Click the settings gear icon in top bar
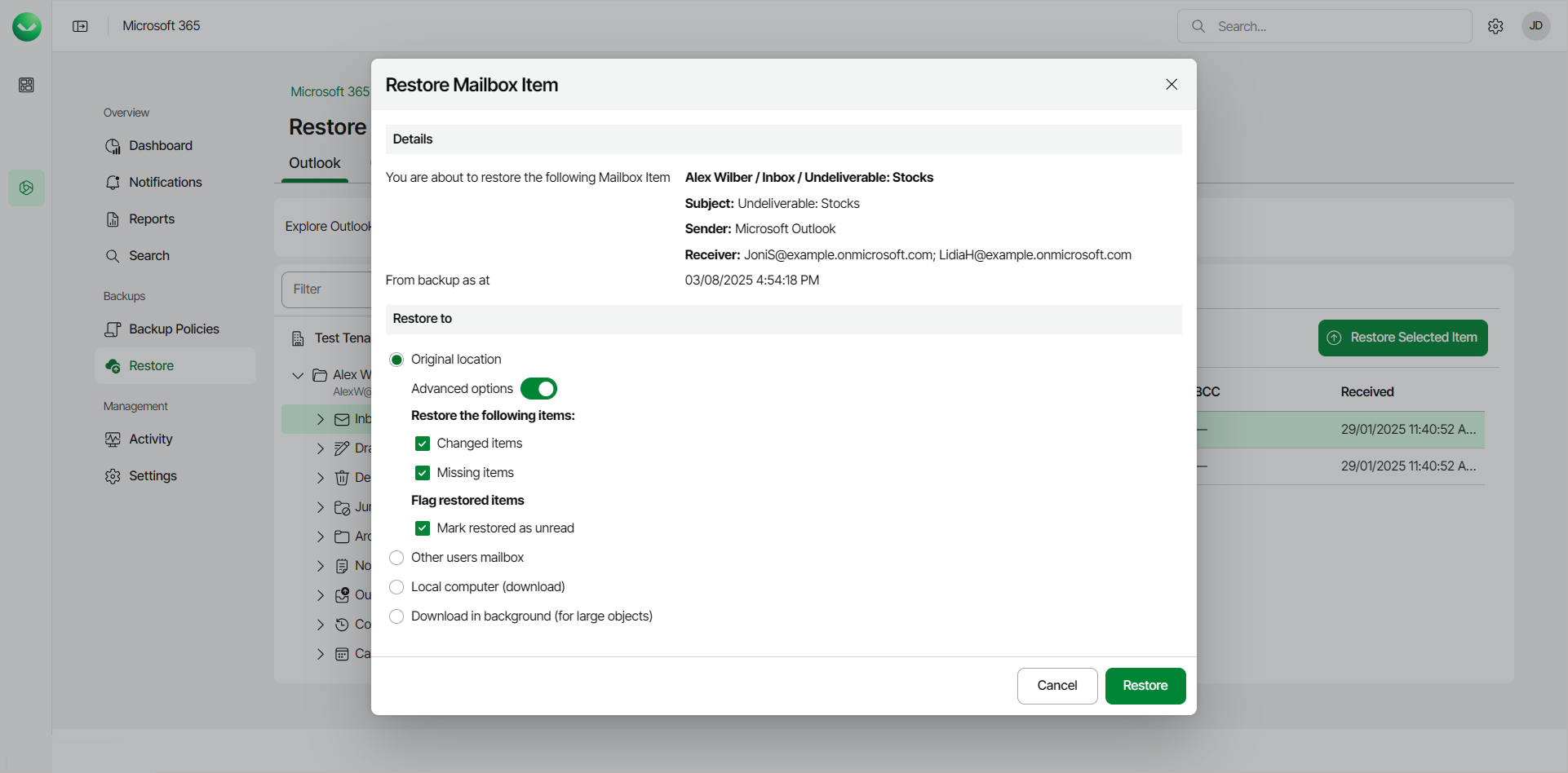The image size is (1568, 773). pyautogui.click(x=1495, y=26)
